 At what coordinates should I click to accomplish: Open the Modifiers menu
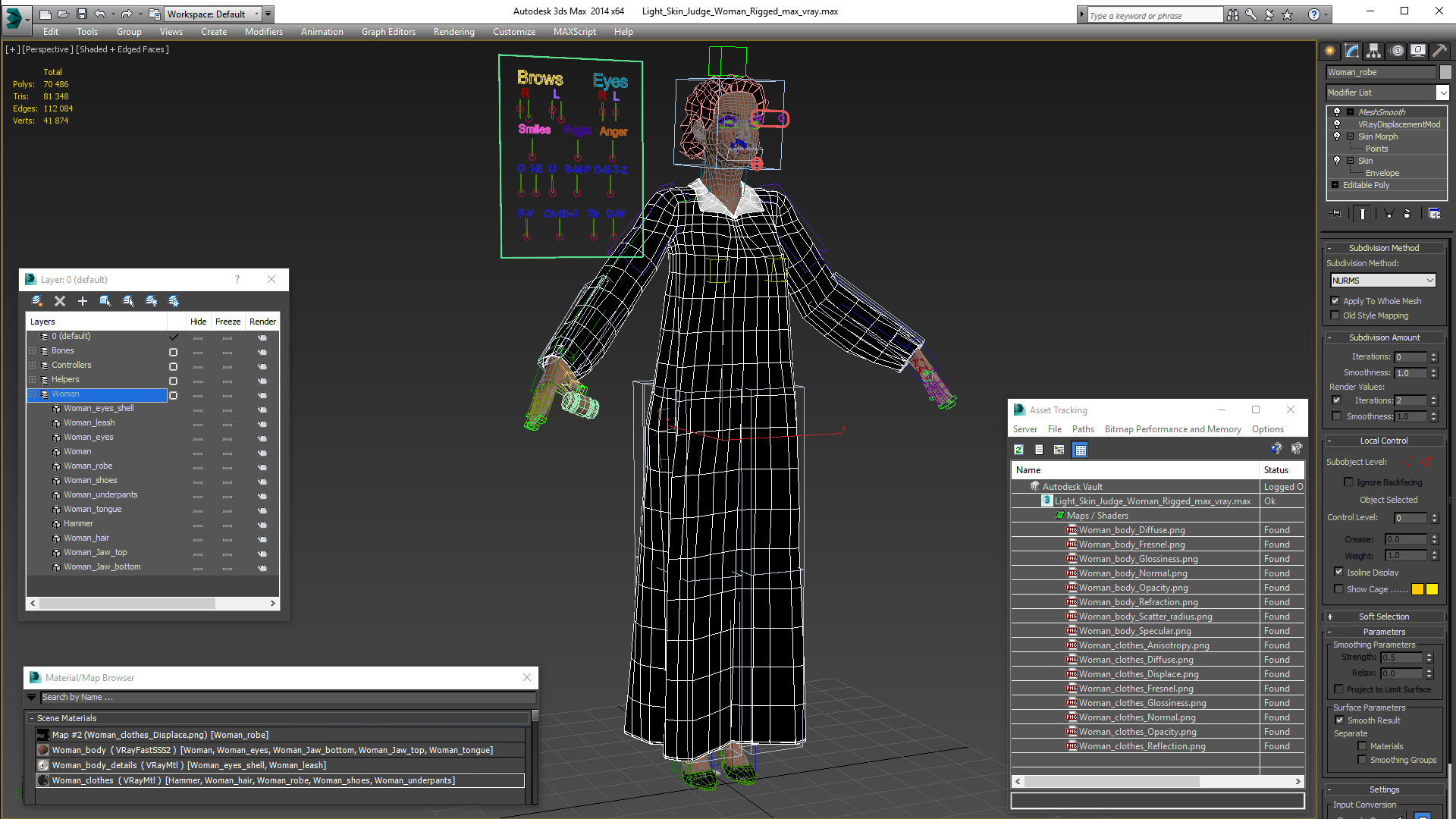pyautogui.click(x=263, y=32)
